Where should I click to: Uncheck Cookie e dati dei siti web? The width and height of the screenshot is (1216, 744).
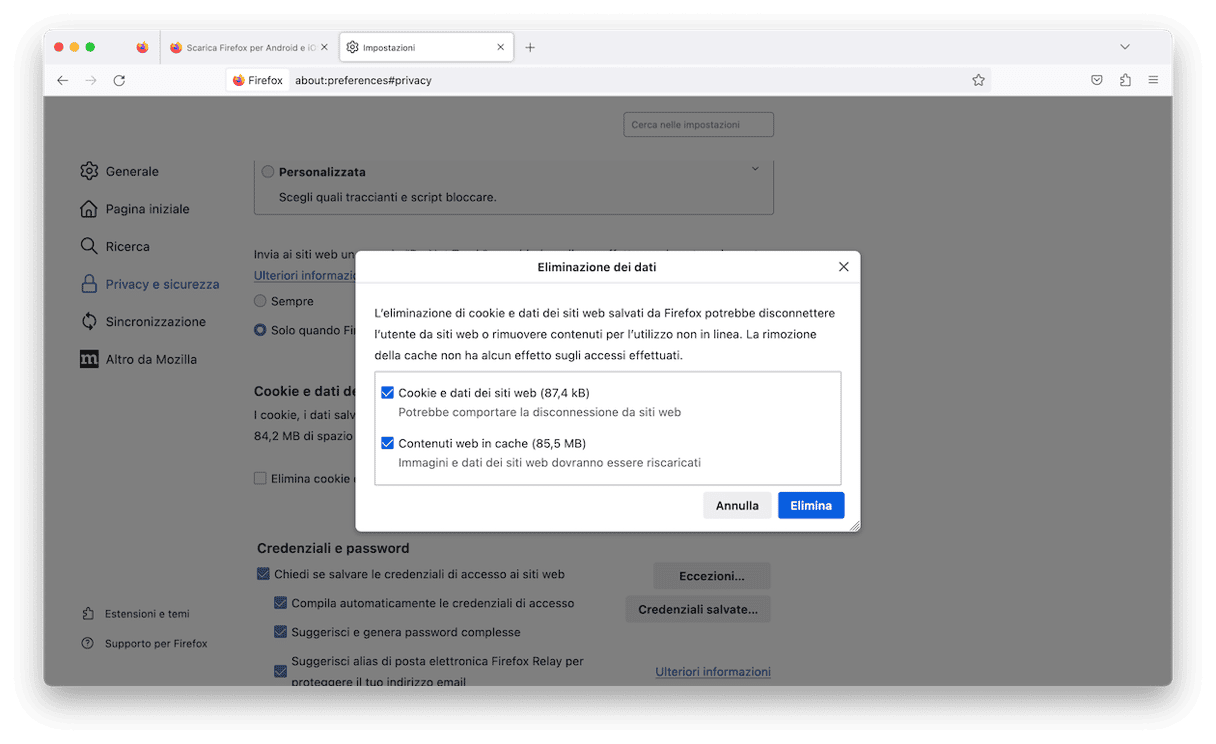tap(387, 393)
